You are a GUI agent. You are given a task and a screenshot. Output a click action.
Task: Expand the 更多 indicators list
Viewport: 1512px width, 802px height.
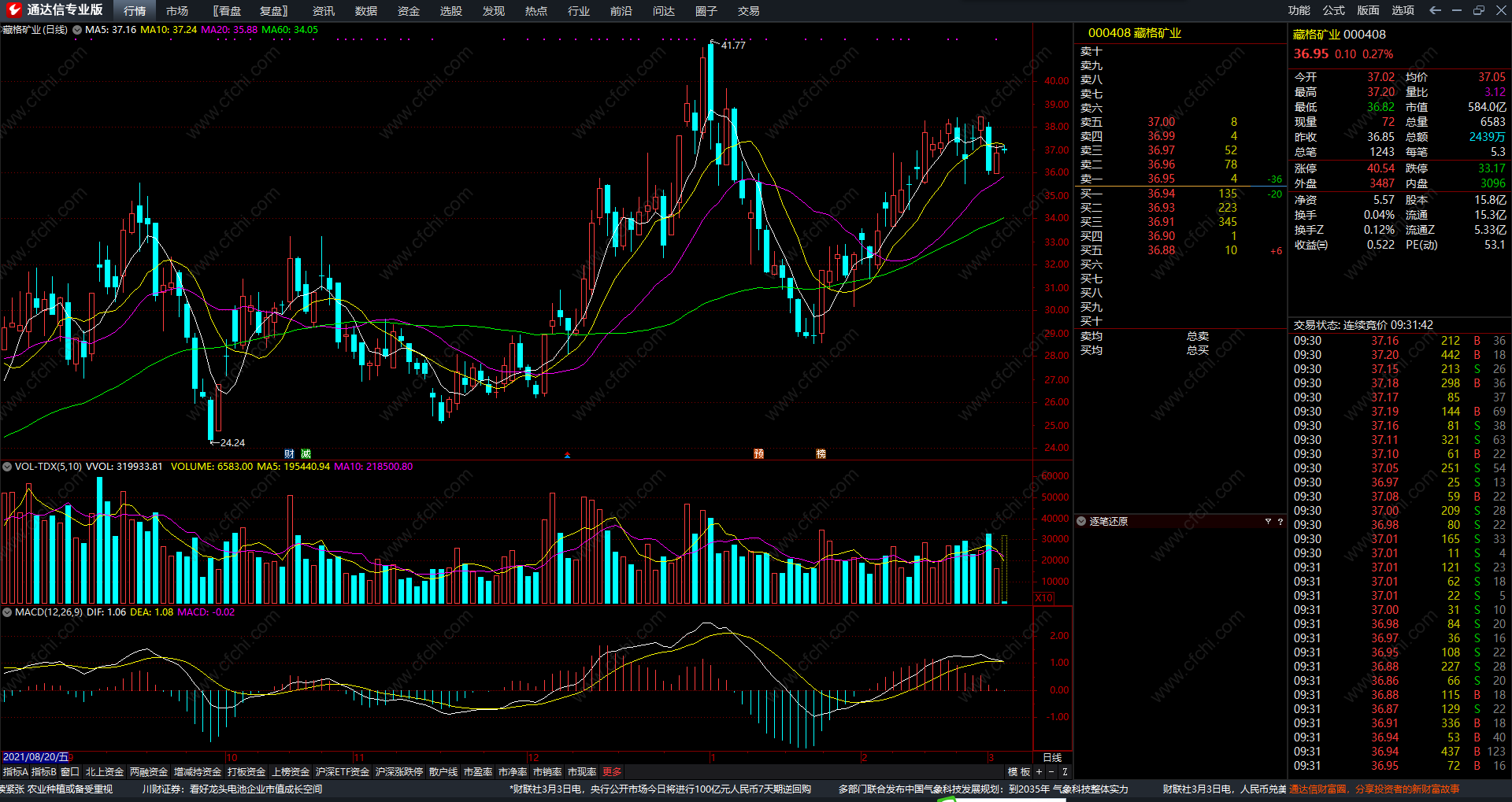pyautogui.click(x=612, y=772)
